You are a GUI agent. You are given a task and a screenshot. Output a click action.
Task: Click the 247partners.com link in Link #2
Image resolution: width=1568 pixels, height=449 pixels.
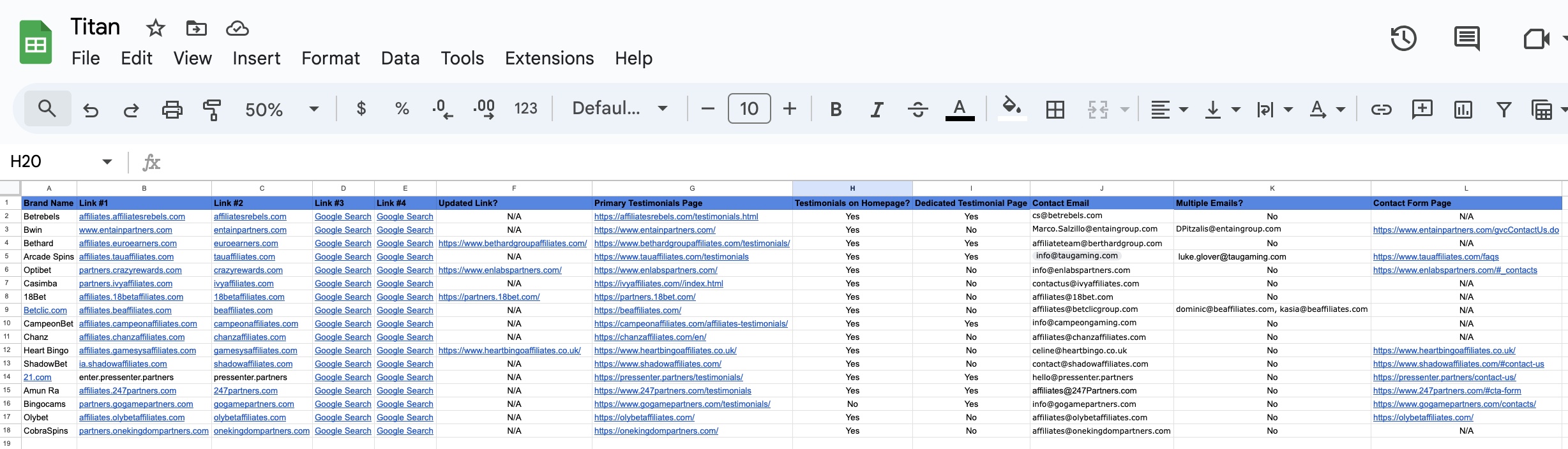point(246,391)
